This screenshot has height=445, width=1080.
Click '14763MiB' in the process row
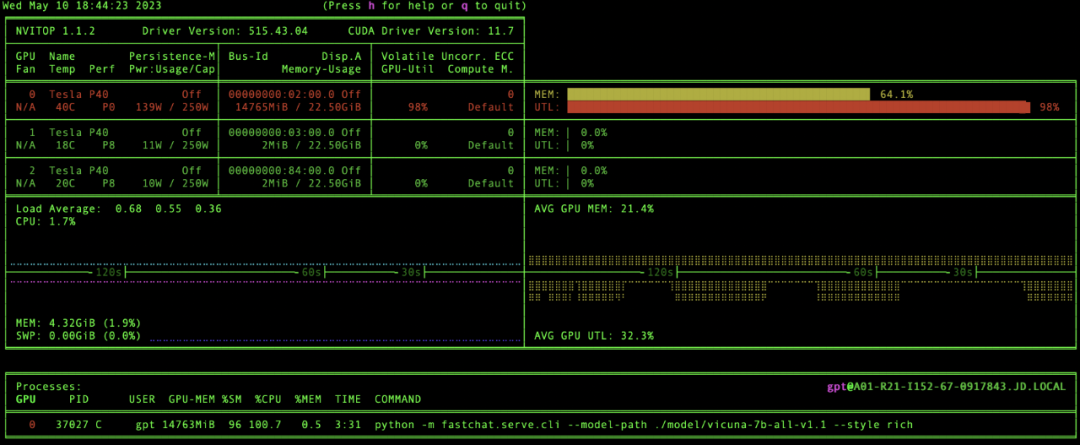pyautogui.click(x=188, y=424)
